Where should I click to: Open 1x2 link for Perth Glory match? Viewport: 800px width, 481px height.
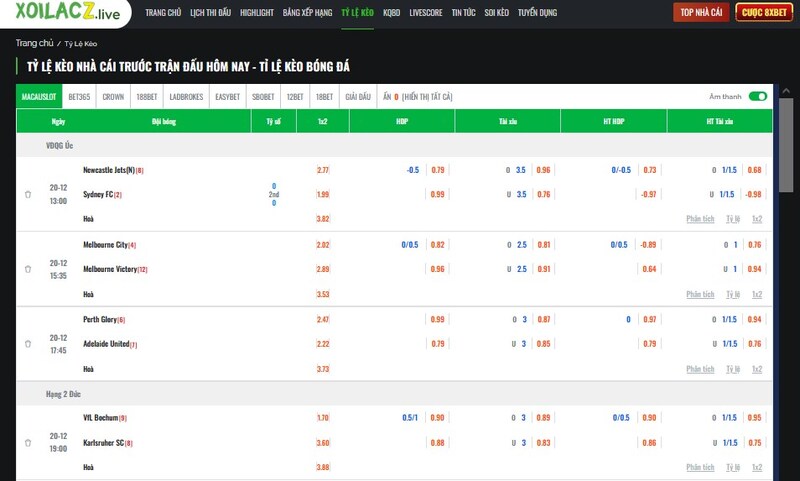757,369
